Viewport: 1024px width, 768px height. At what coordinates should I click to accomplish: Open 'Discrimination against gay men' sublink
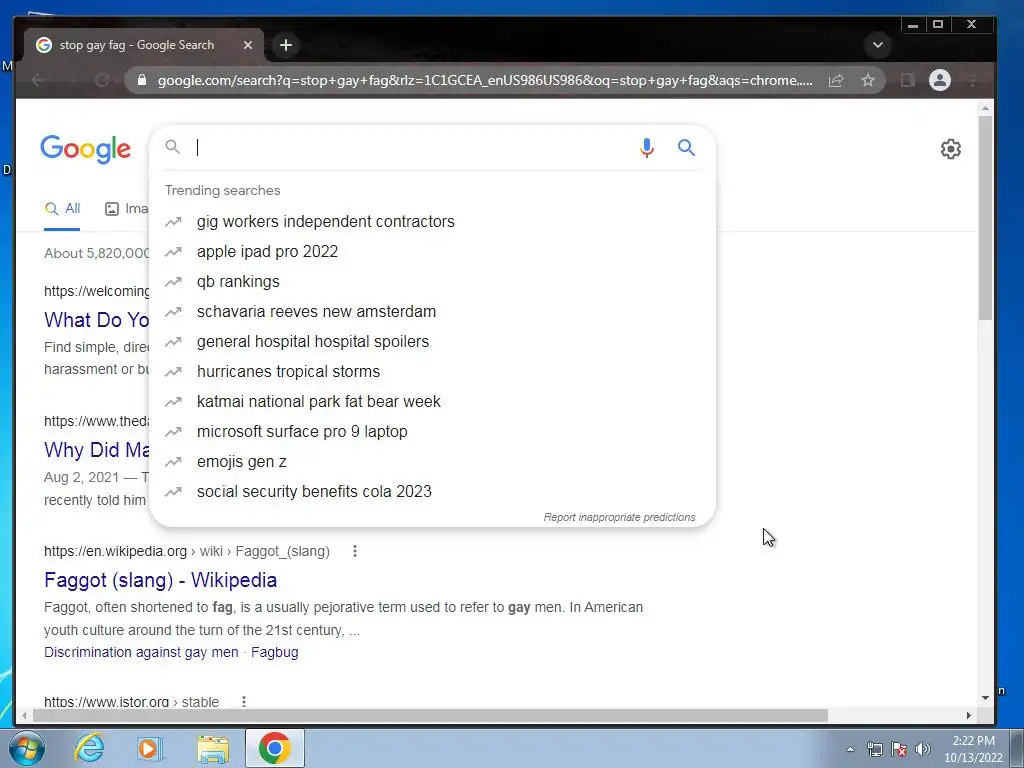coord(141,652)
